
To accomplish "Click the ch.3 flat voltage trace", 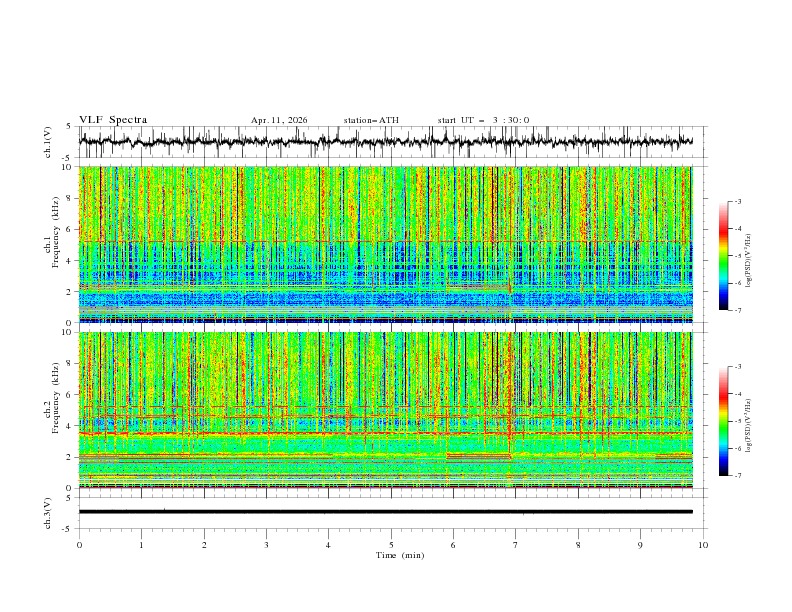I will tap(385, 512).
